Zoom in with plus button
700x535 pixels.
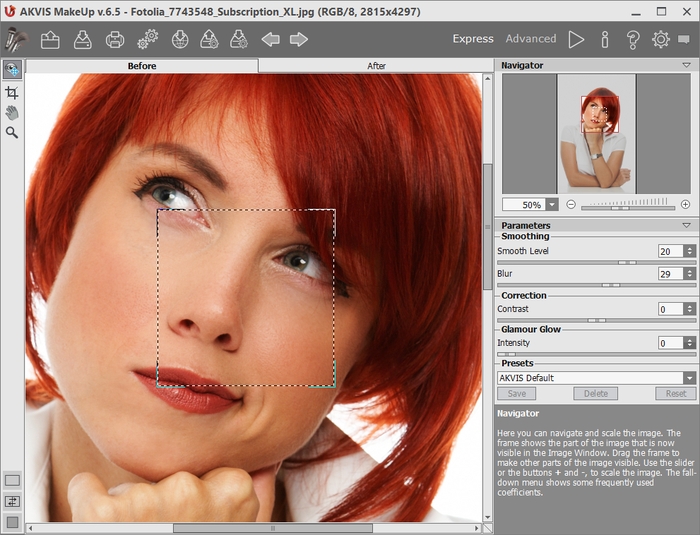[685, 205]
